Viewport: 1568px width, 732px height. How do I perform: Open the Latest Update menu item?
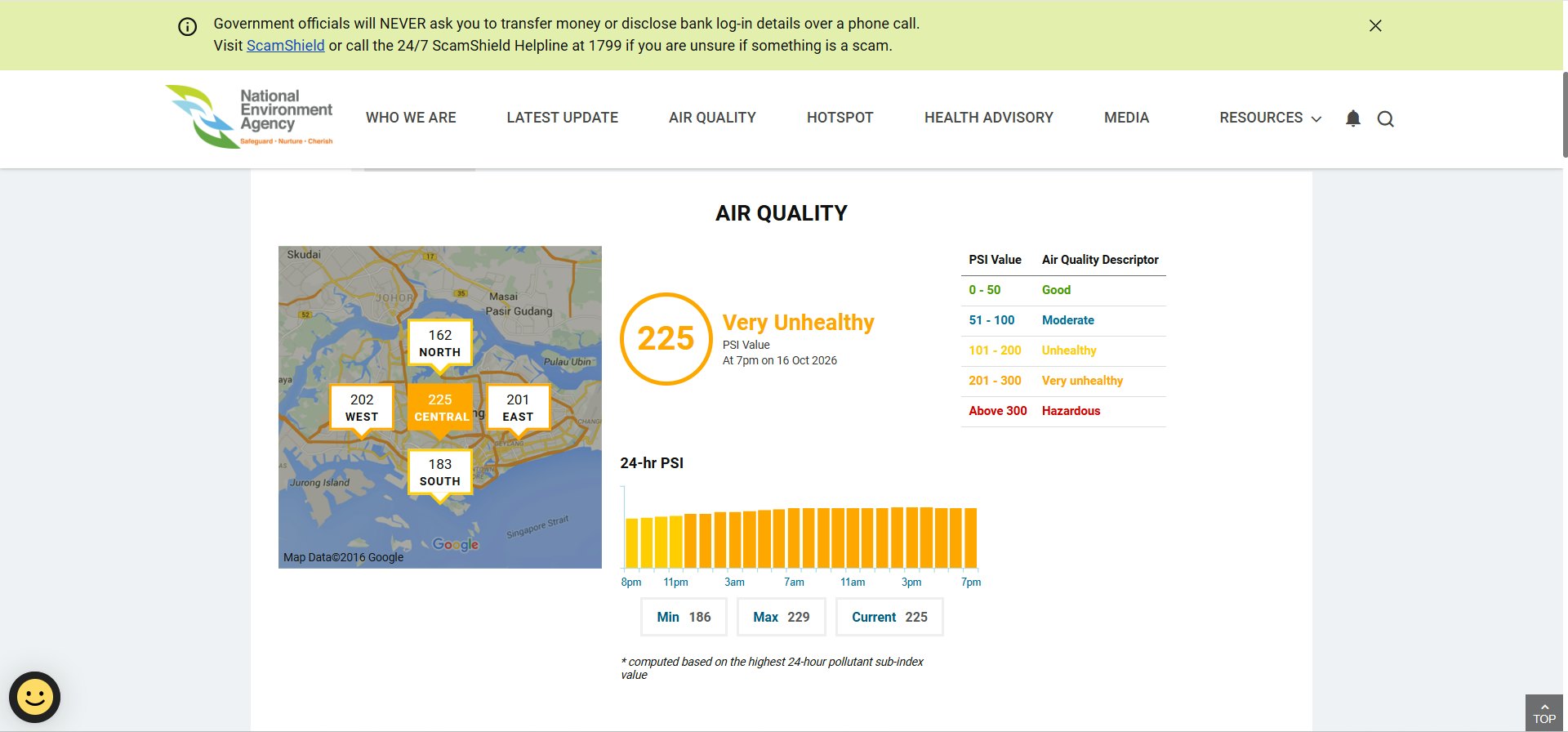tap(563, 118)
